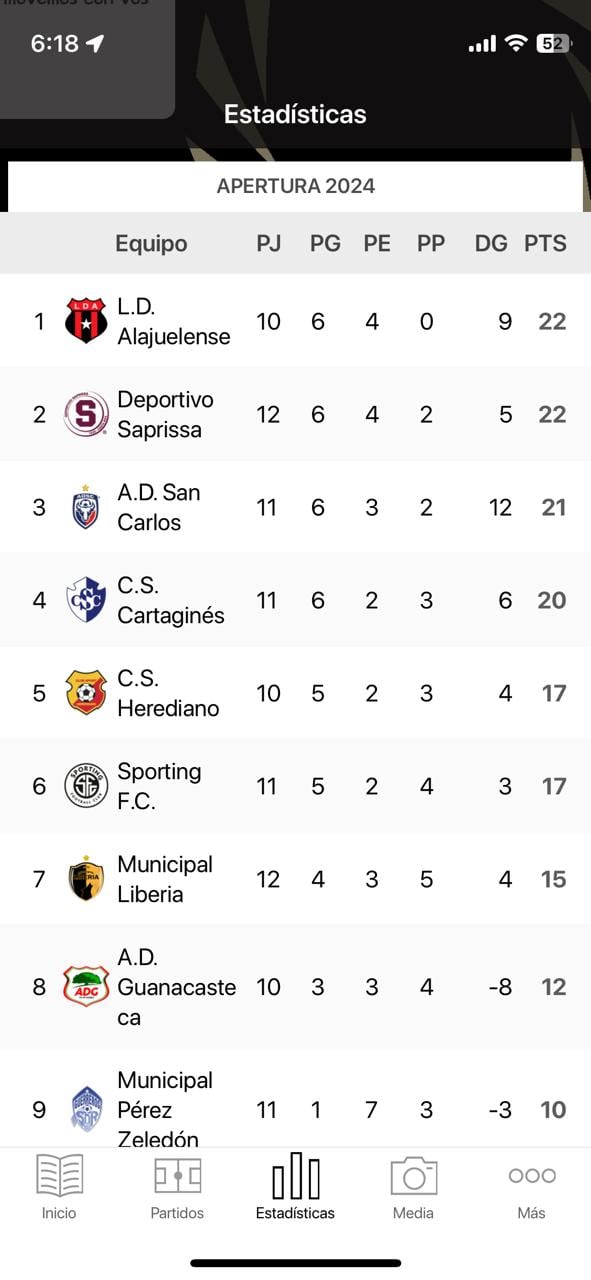The image size is (591, 1280).
Task: Select the L.D. Alajuelense crest
Action: coord(85,321)
